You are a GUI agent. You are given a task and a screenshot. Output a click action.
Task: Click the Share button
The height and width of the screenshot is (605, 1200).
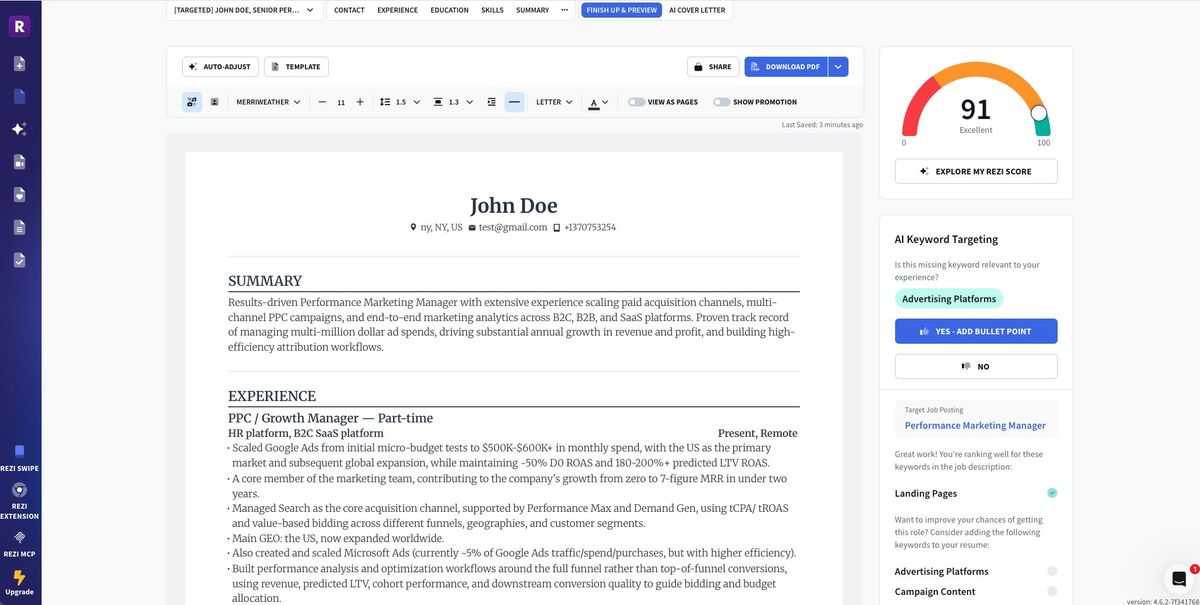(x=713, y=67)
